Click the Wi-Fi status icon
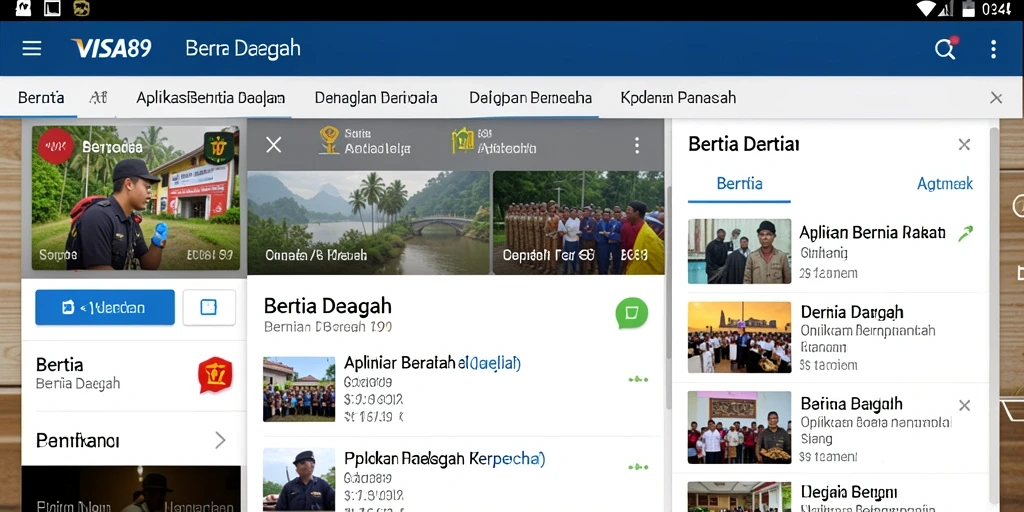 tap(927, 8)
